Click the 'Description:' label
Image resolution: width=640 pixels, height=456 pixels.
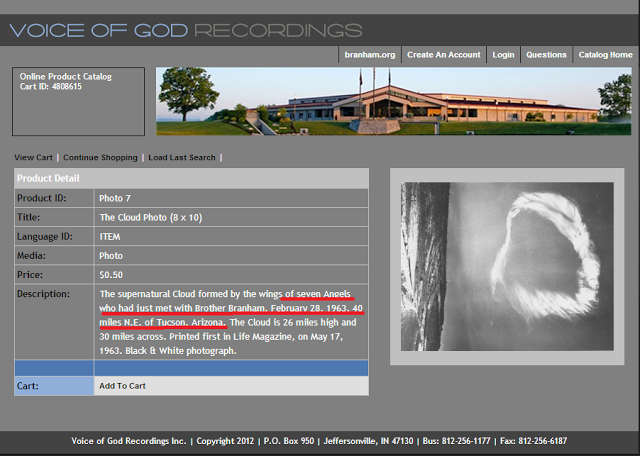pyautogui.click(x=43, y=294)
